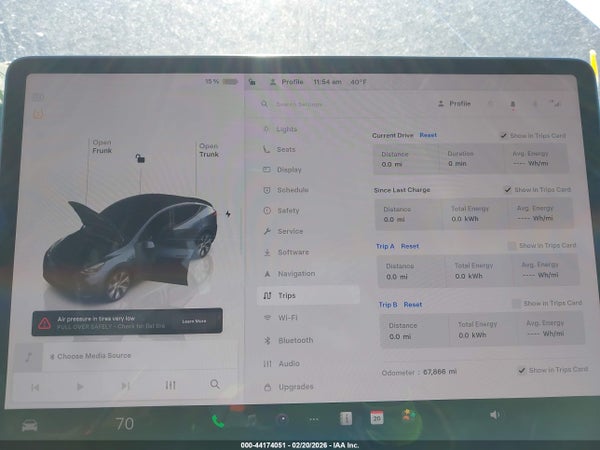Enable Show in Trips Card for Trip B

coord(516,303)
